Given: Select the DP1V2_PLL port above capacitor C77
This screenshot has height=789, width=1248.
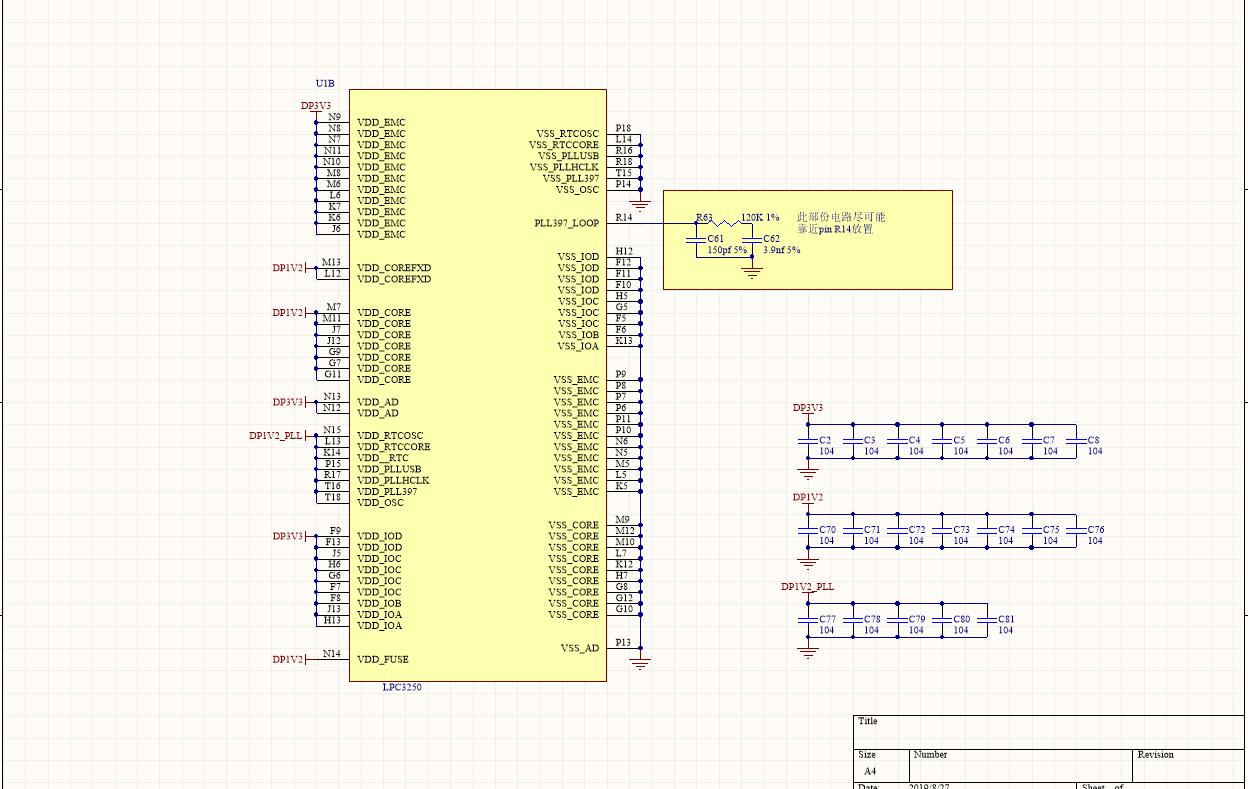Looking at the screenshot, I should pos(807,587).
